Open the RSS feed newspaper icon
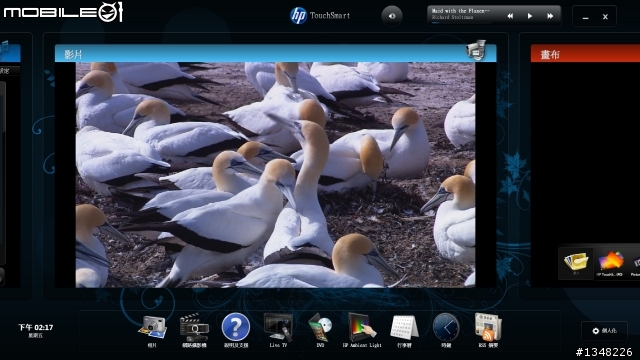 pyautogui.click(x=488, y=327)
